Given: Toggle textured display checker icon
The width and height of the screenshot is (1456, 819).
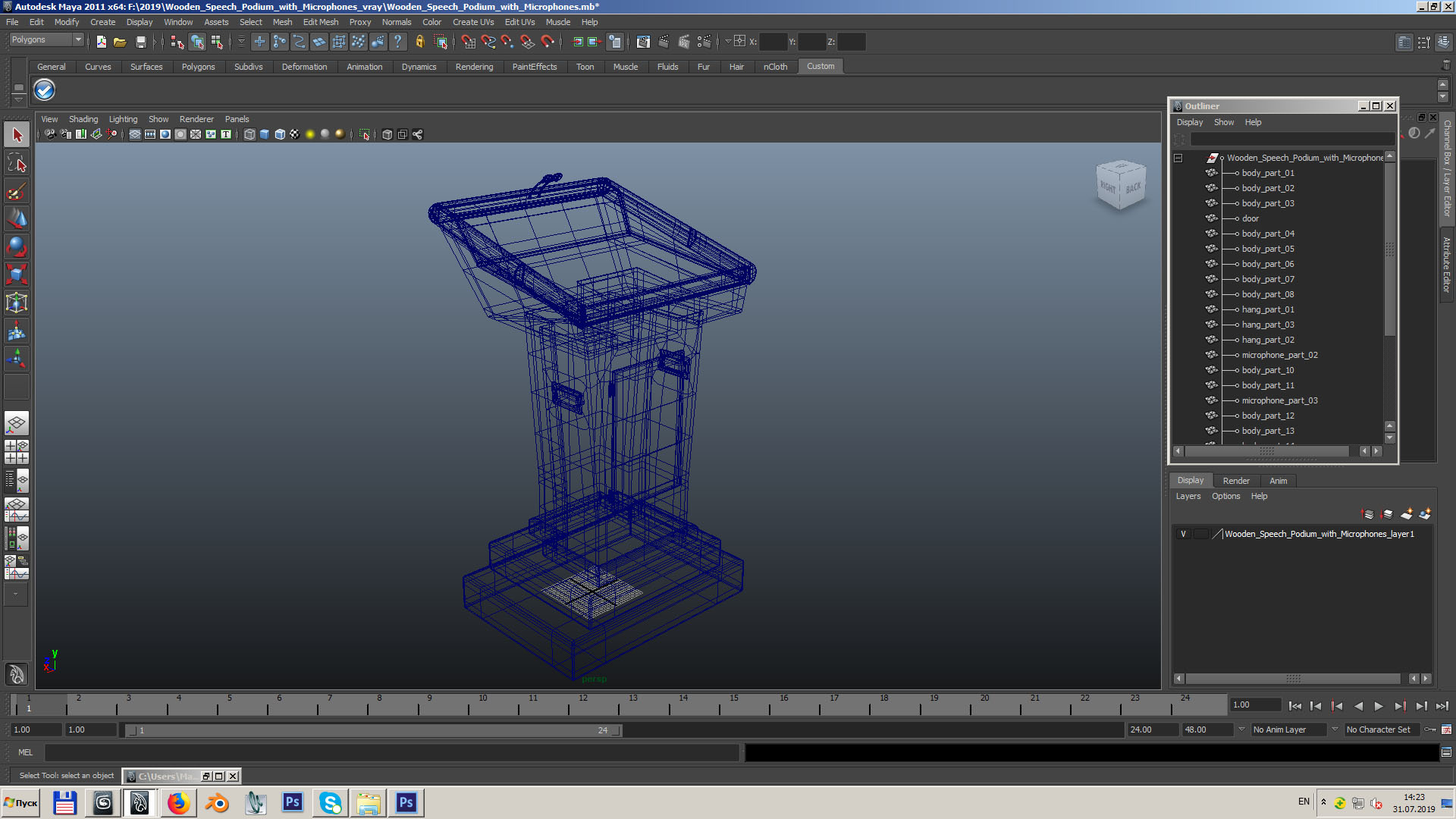Looking at the screenshot, I should pyautogui.click(x=295, y=134).
